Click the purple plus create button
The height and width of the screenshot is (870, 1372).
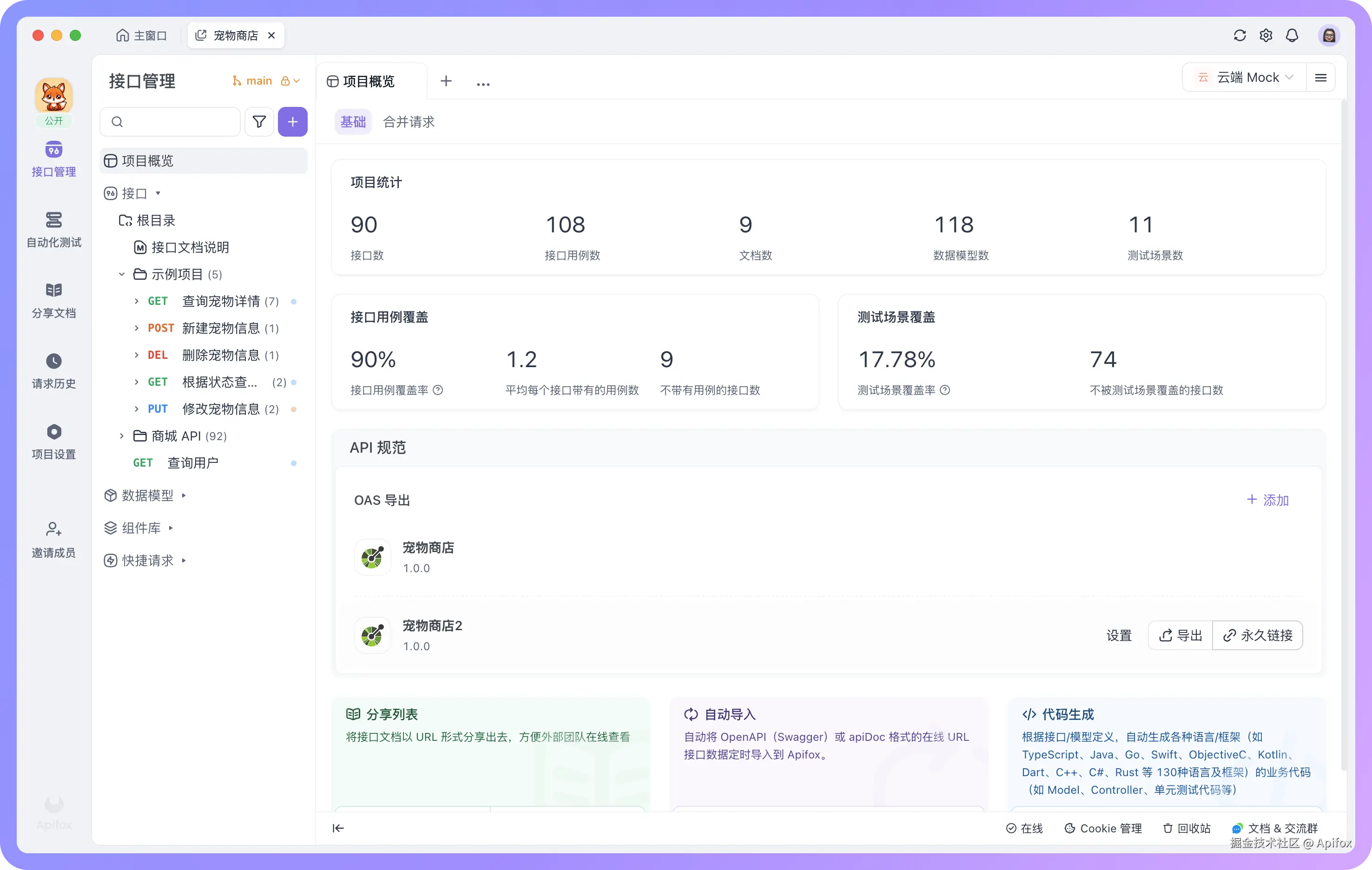click(292, 121)
